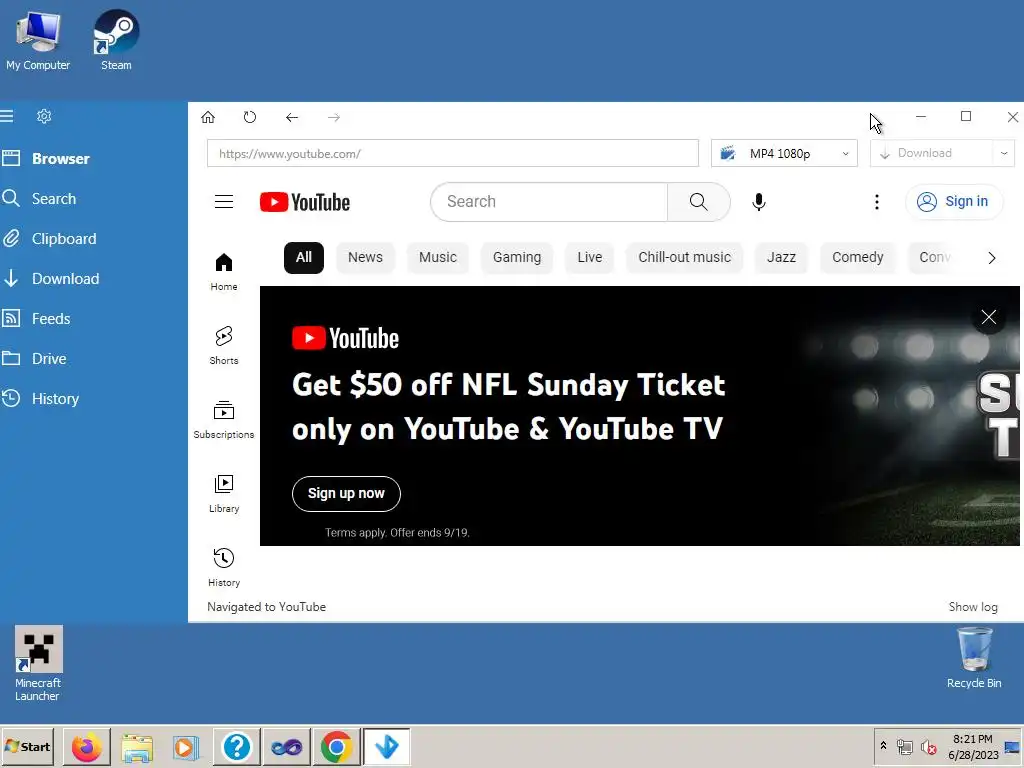
Task: Select the Recycle Bin desktop icon
Action: (x=974, y=658)
